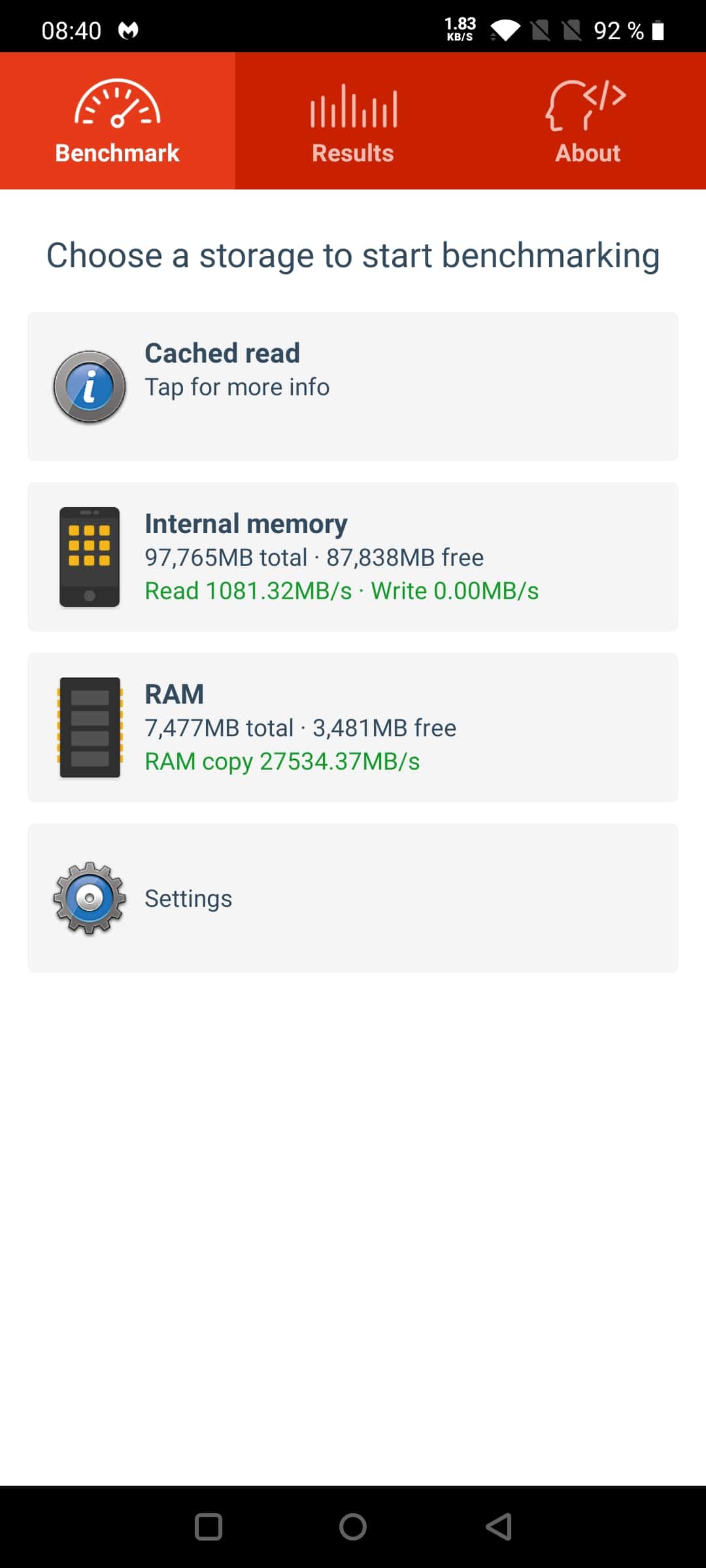The height and width of the screenshot is (1568, 706).
Task: Tap the Wi-Fi icon in status bar
Action: click(505, 30)
